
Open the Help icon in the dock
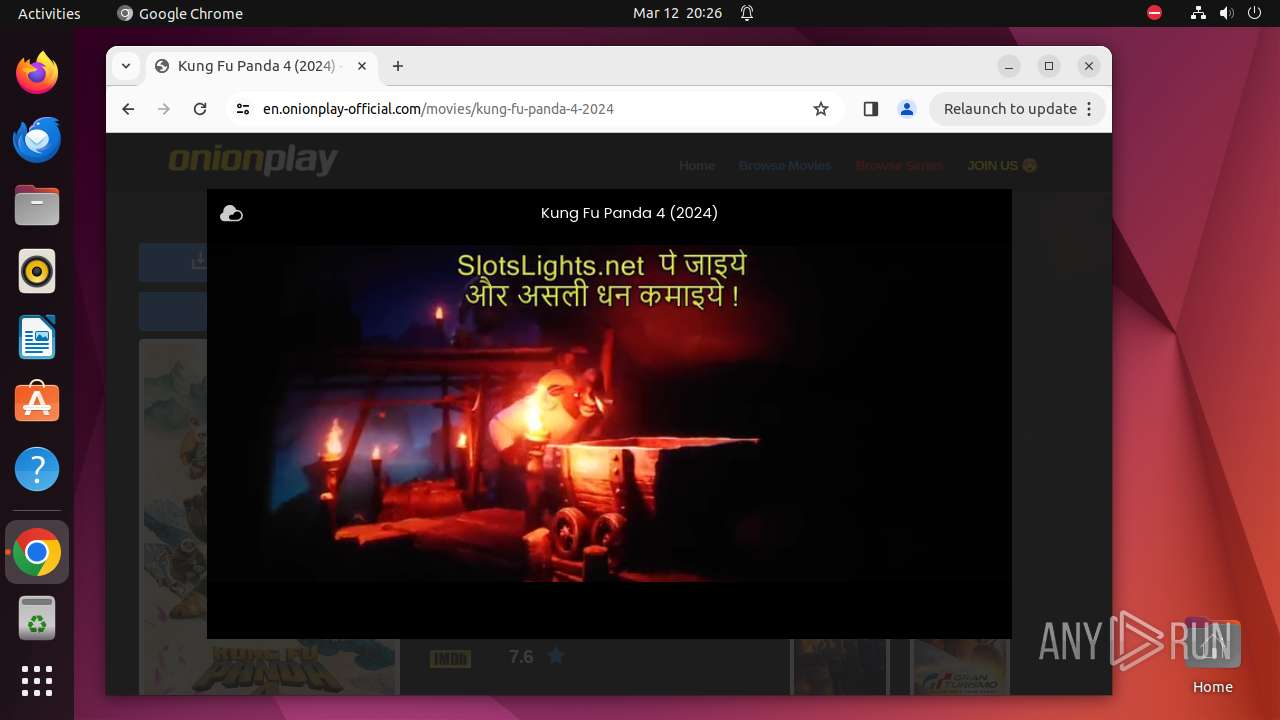[37, 469]
